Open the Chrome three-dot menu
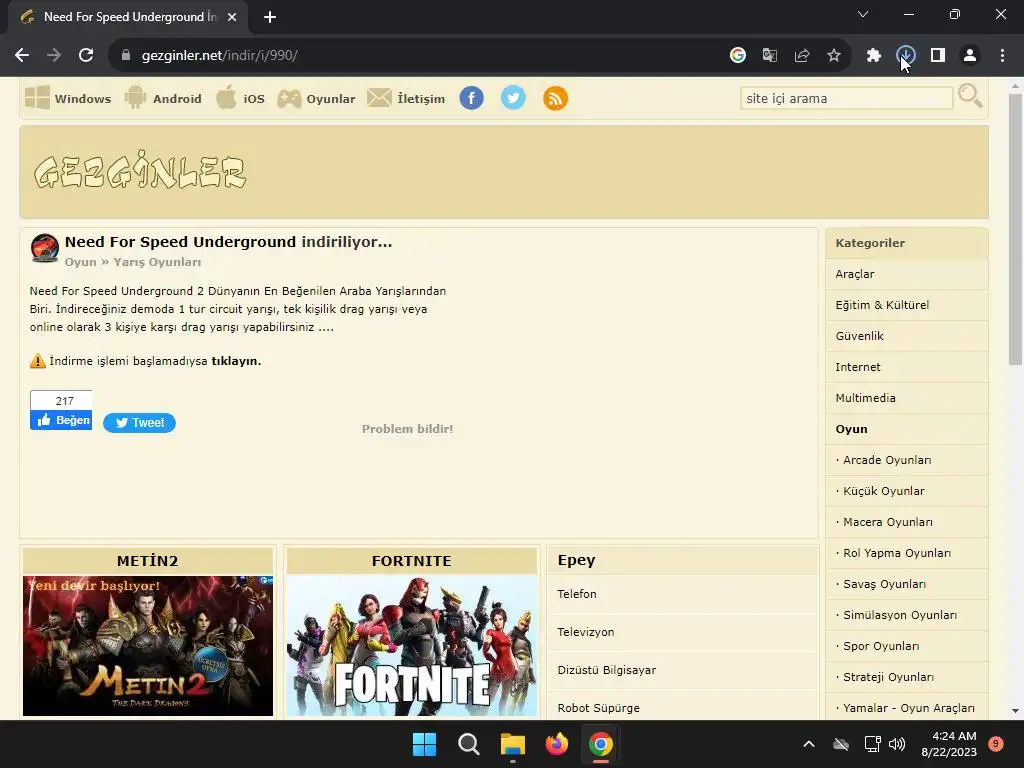 coord(1002,56)
